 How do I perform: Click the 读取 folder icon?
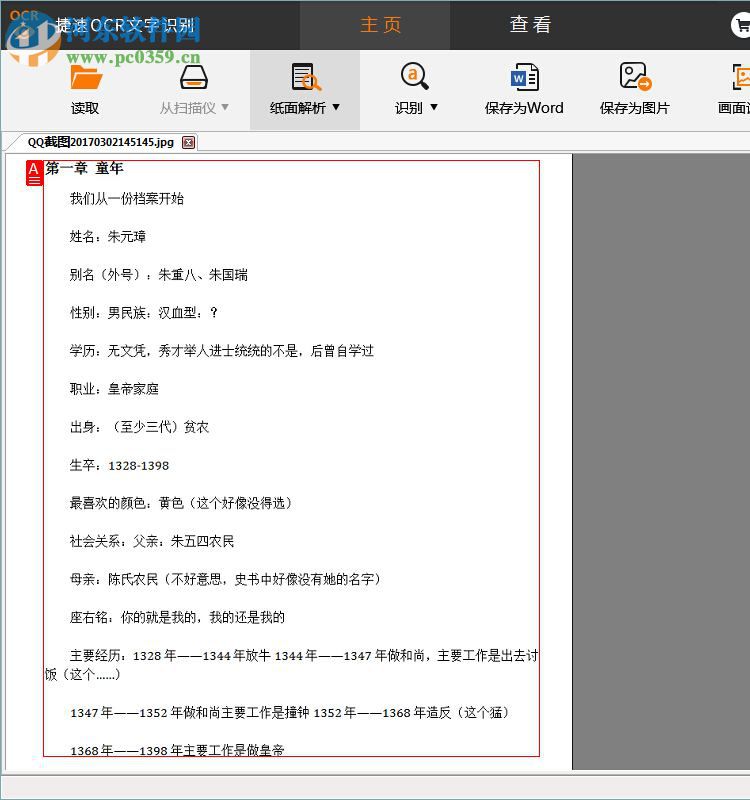click(x=86, y=78)
